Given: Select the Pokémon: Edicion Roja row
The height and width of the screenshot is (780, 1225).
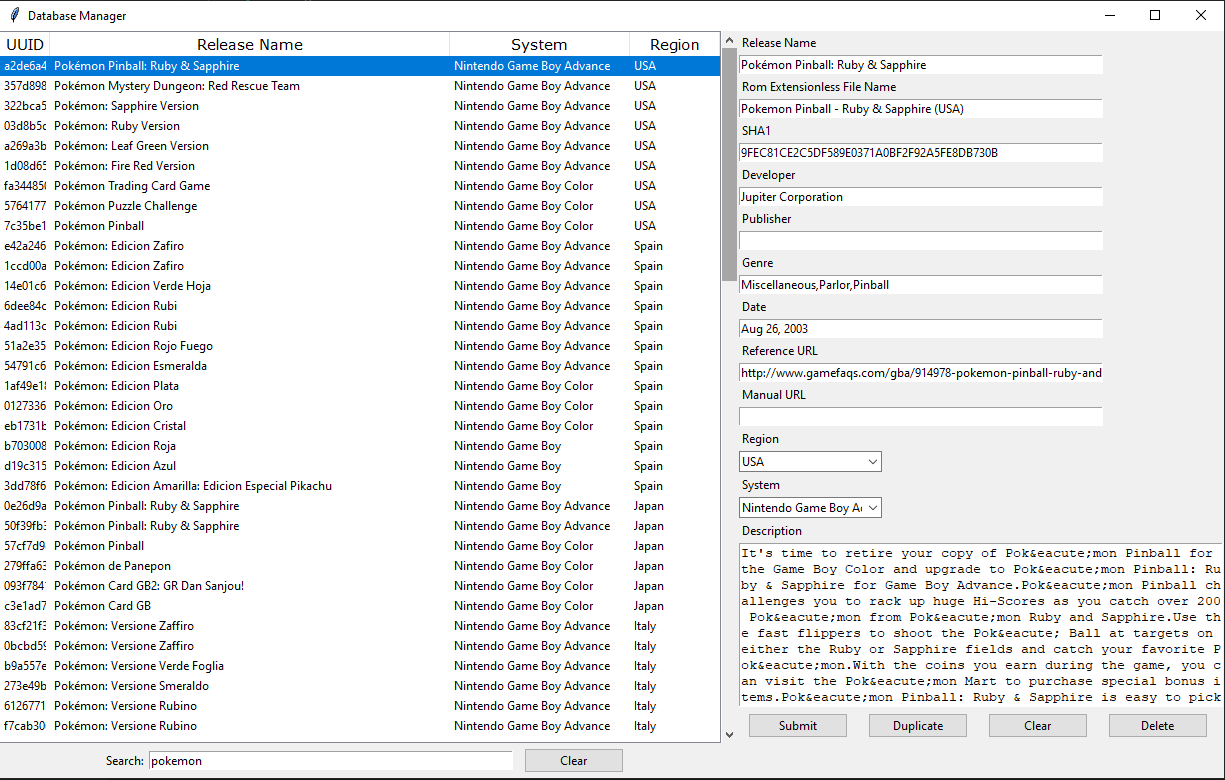Looking at the screenshot, I should click(x=360, y=446).
